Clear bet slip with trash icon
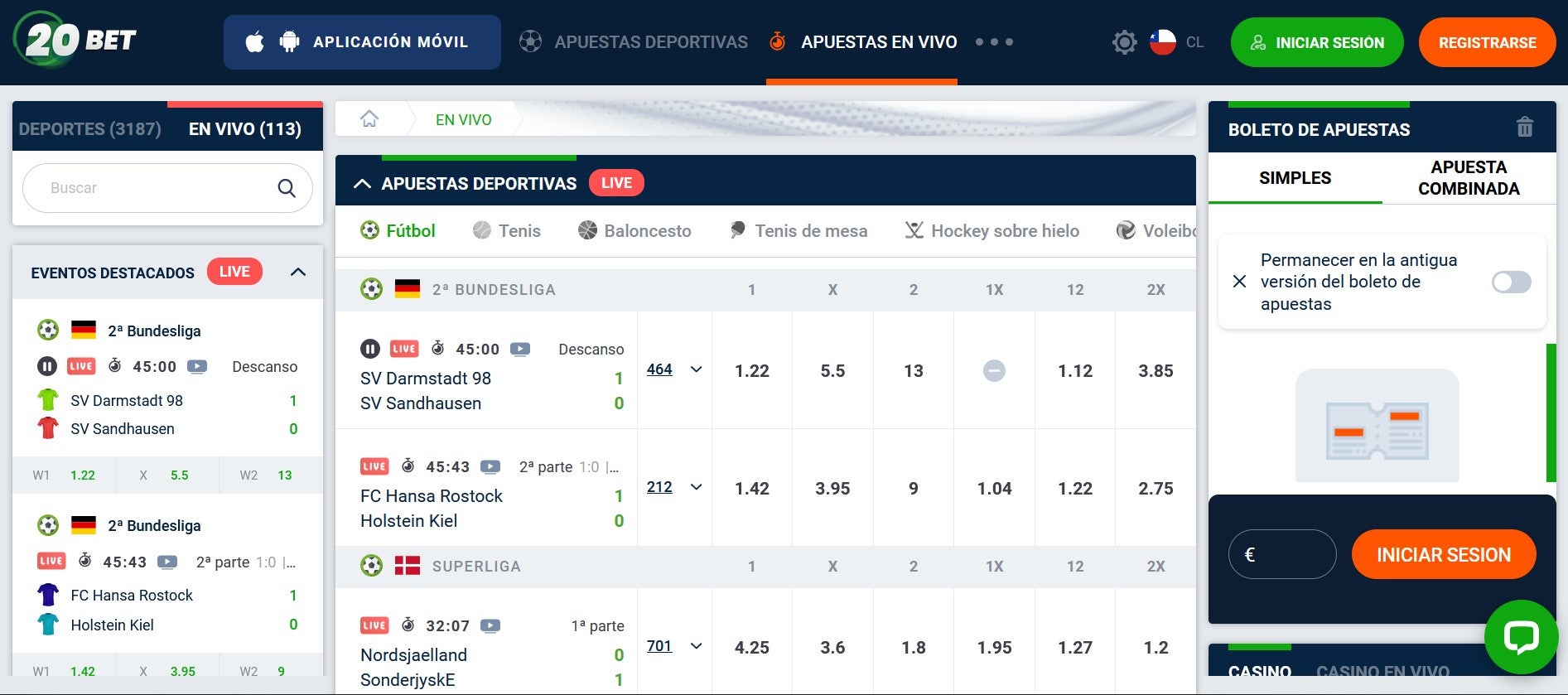Screen dimensions: 1568x695 click(1524, 128)
